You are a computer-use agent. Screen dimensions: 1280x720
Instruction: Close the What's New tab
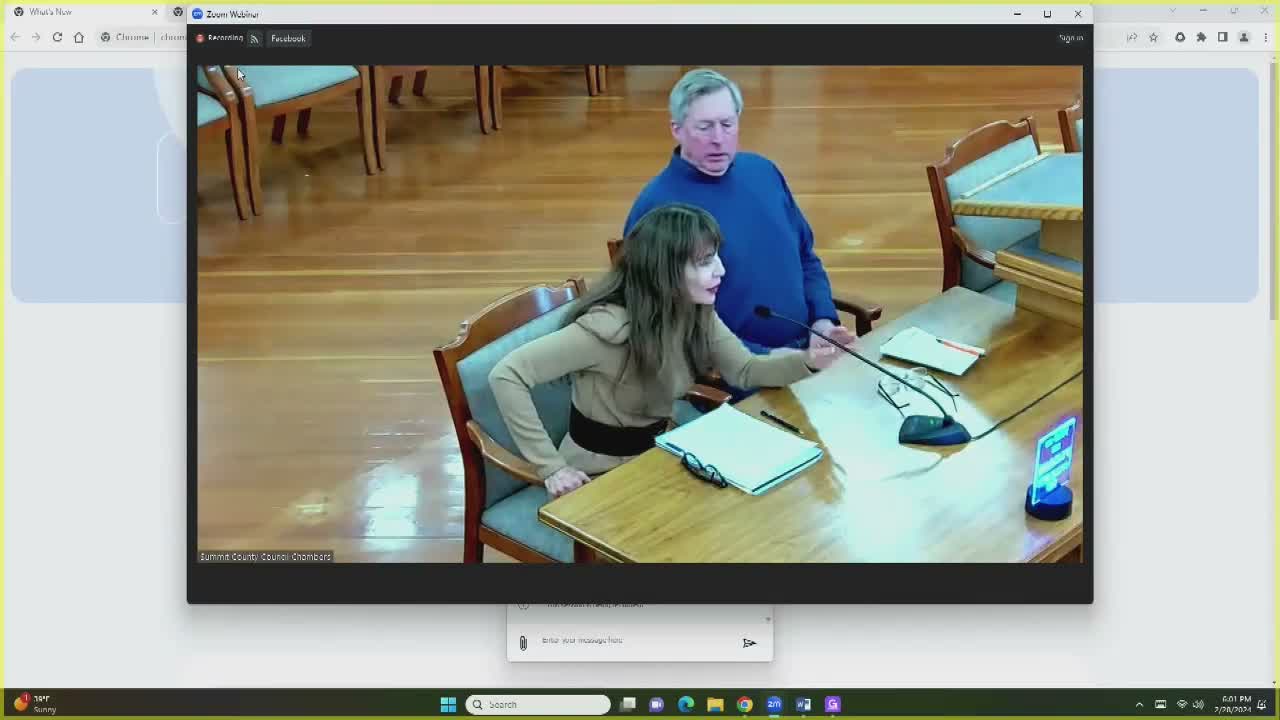pyautogui.click(x=154, y=12)
